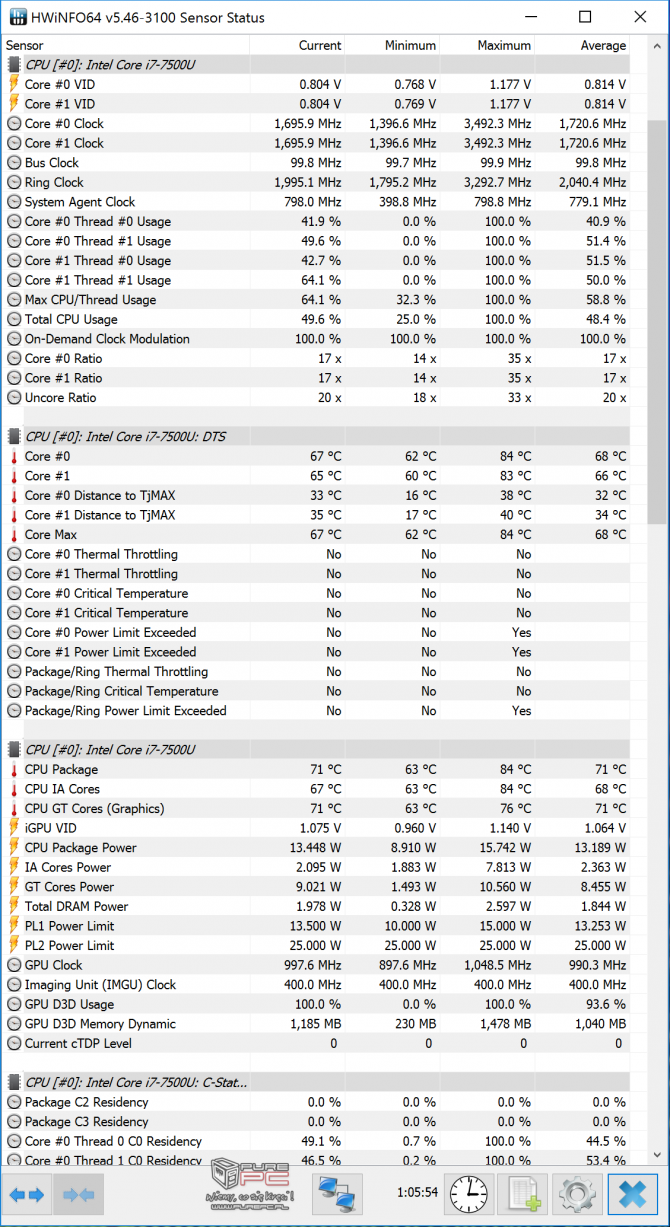This screenshot has width=670, height=1227.
Task: Click the icon beside Uncore Ratio
Action: (14, 397)
